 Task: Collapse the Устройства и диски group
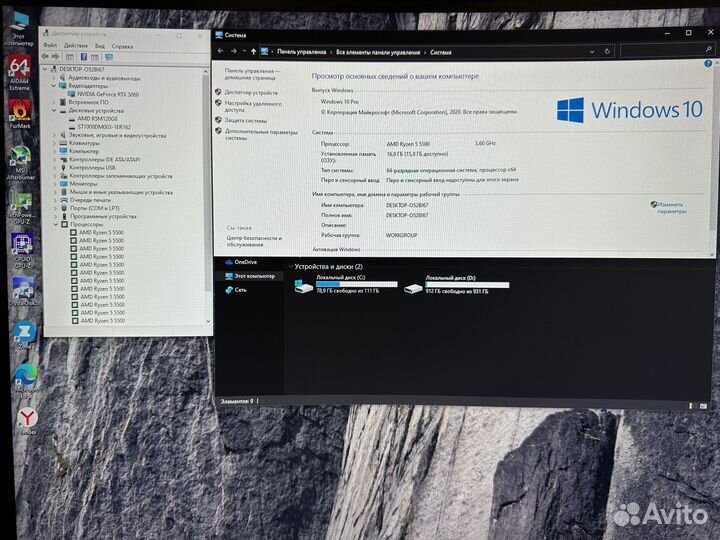click(x=291, y=266)
